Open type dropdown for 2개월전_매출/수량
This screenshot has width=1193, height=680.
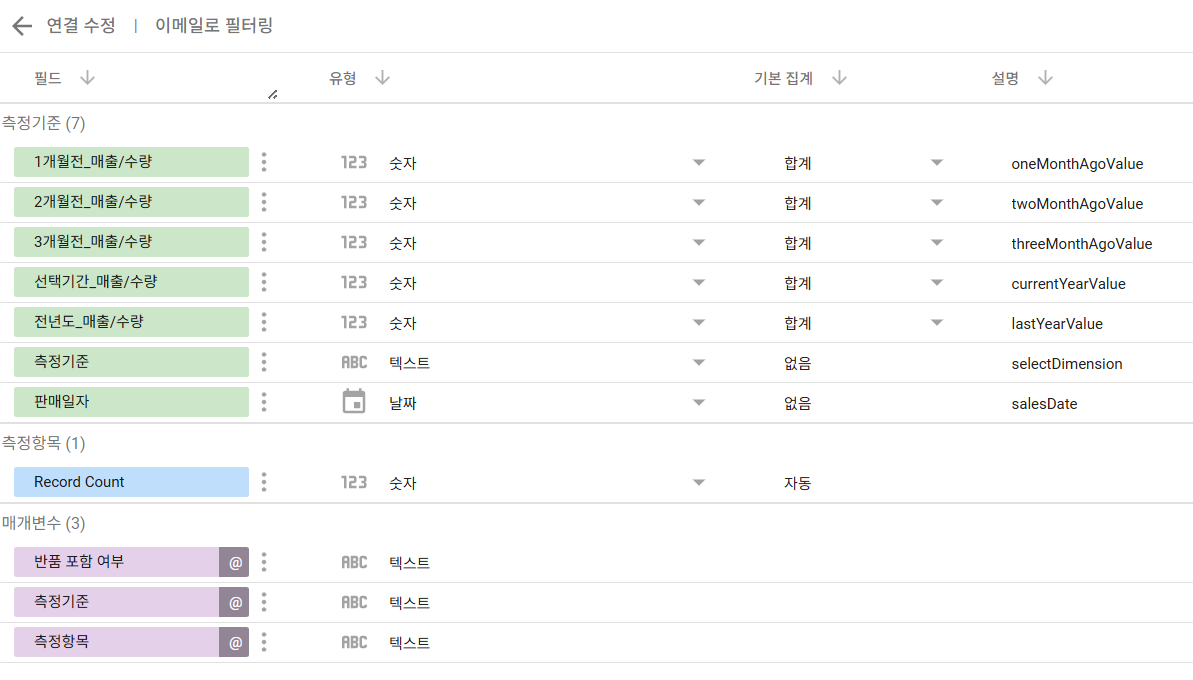(698, 202)
